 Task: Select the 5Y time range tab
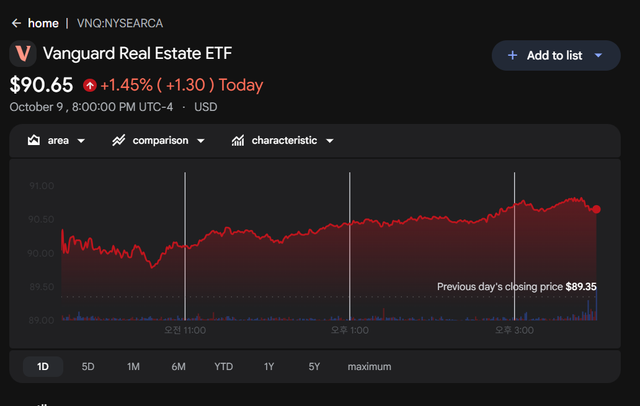point(314,366)
